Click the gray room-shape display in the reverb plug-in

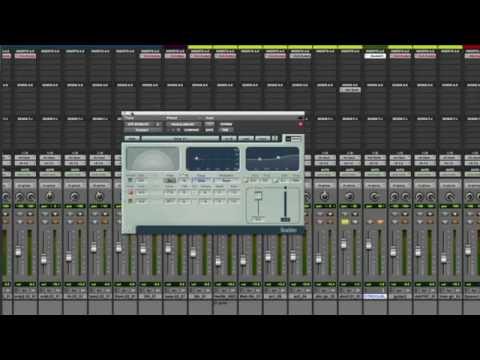[153, 159]
